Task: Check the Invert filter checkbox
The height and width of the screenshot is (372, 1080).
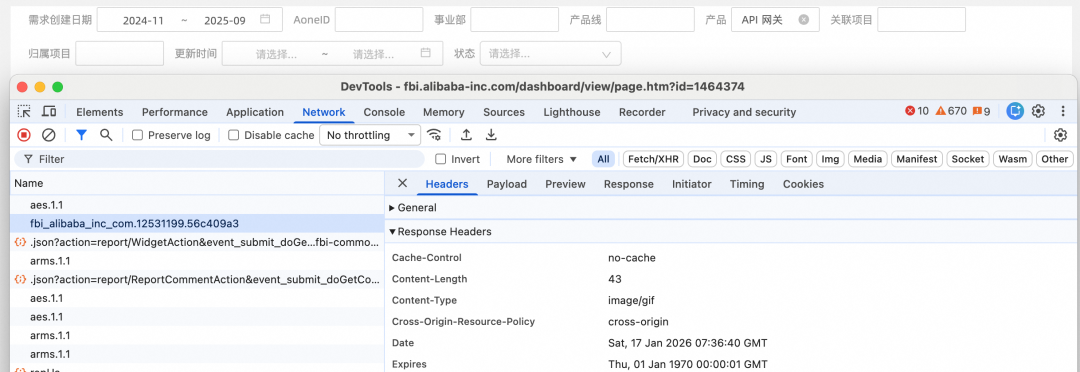Action: (x=441, y=159)
